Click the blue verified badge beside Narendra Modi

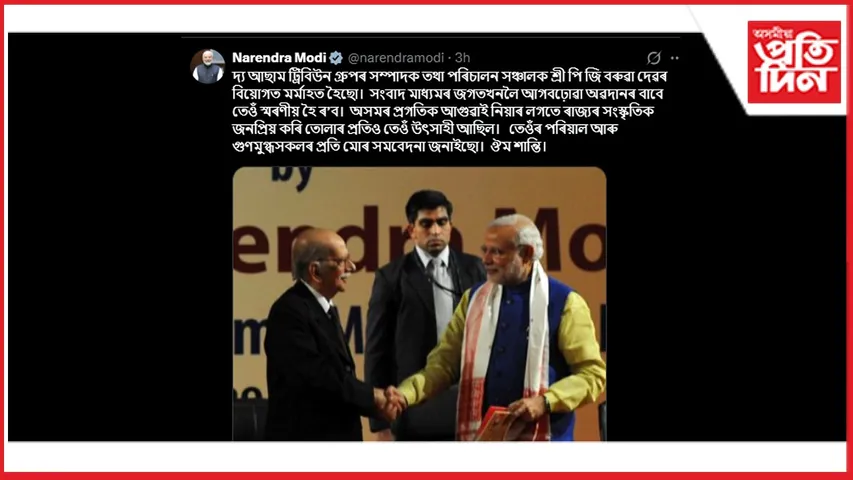click(x=336, y=58)
